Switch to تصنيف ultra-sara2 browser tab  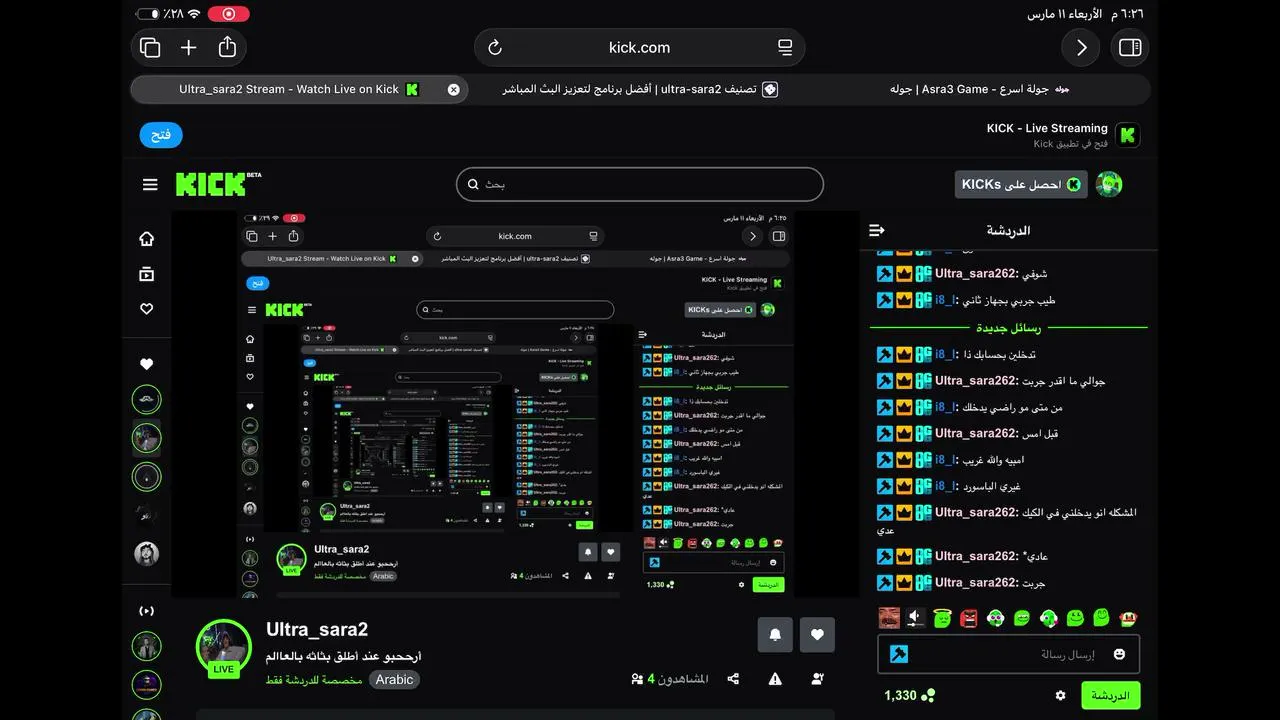(640, 89)
